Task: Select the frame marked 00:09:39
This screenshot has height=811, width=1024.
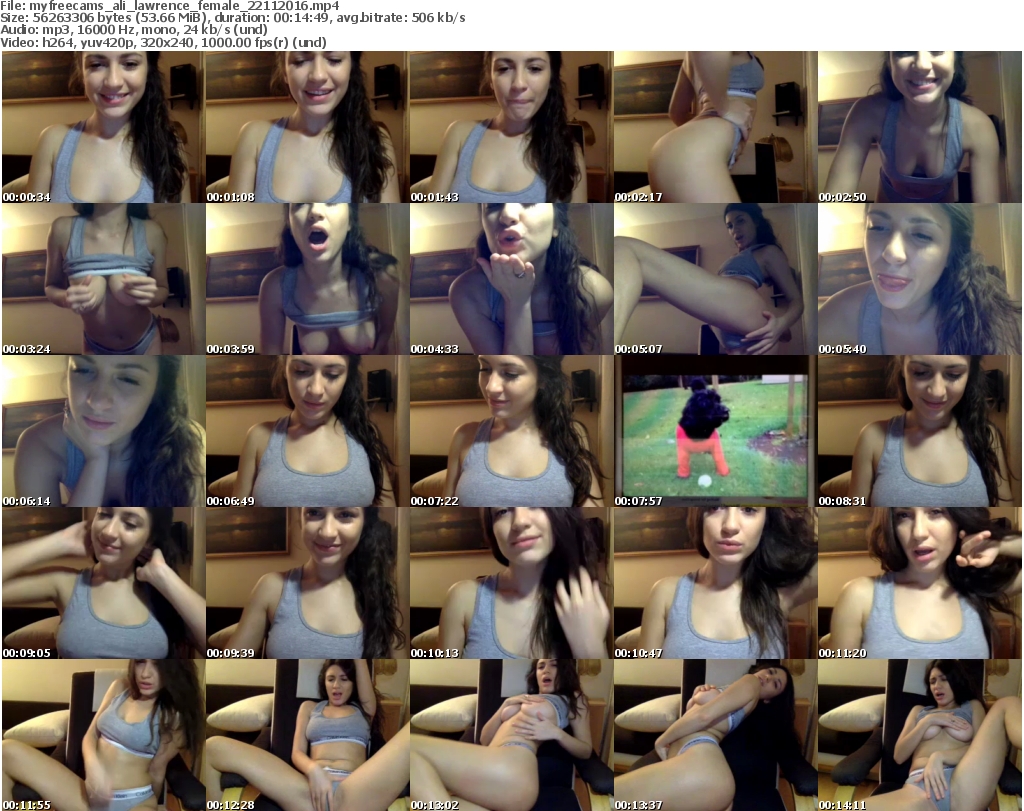Action: (x=308, y=583)
